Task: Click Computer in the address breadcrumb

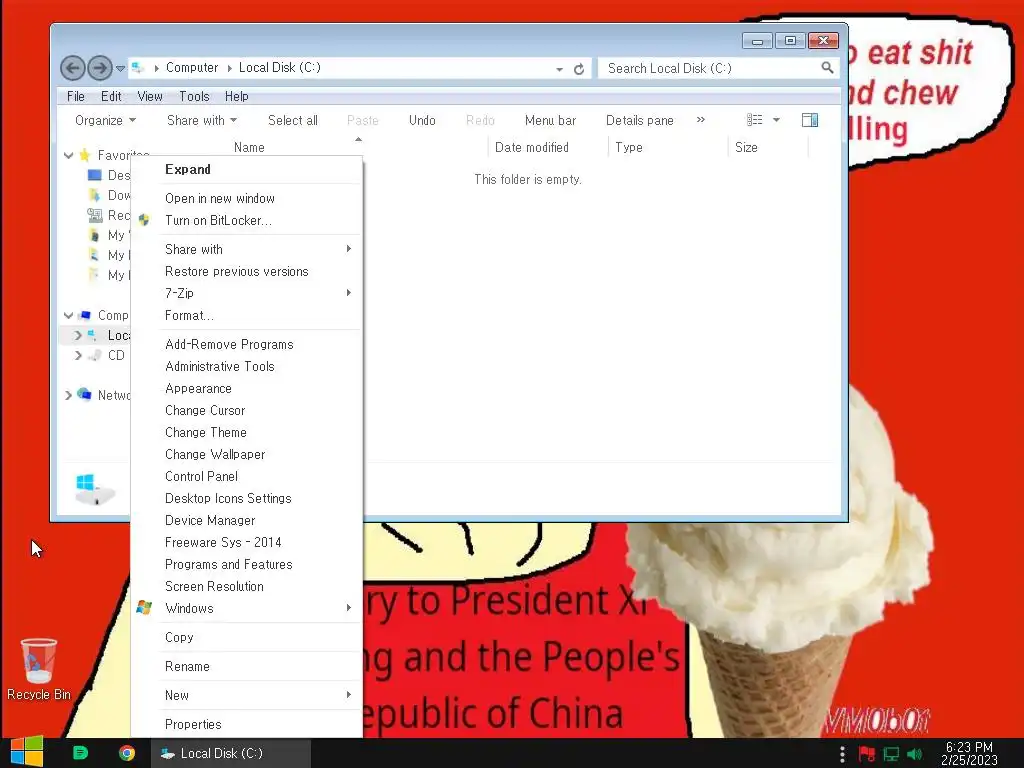Action: pos(191,67)
